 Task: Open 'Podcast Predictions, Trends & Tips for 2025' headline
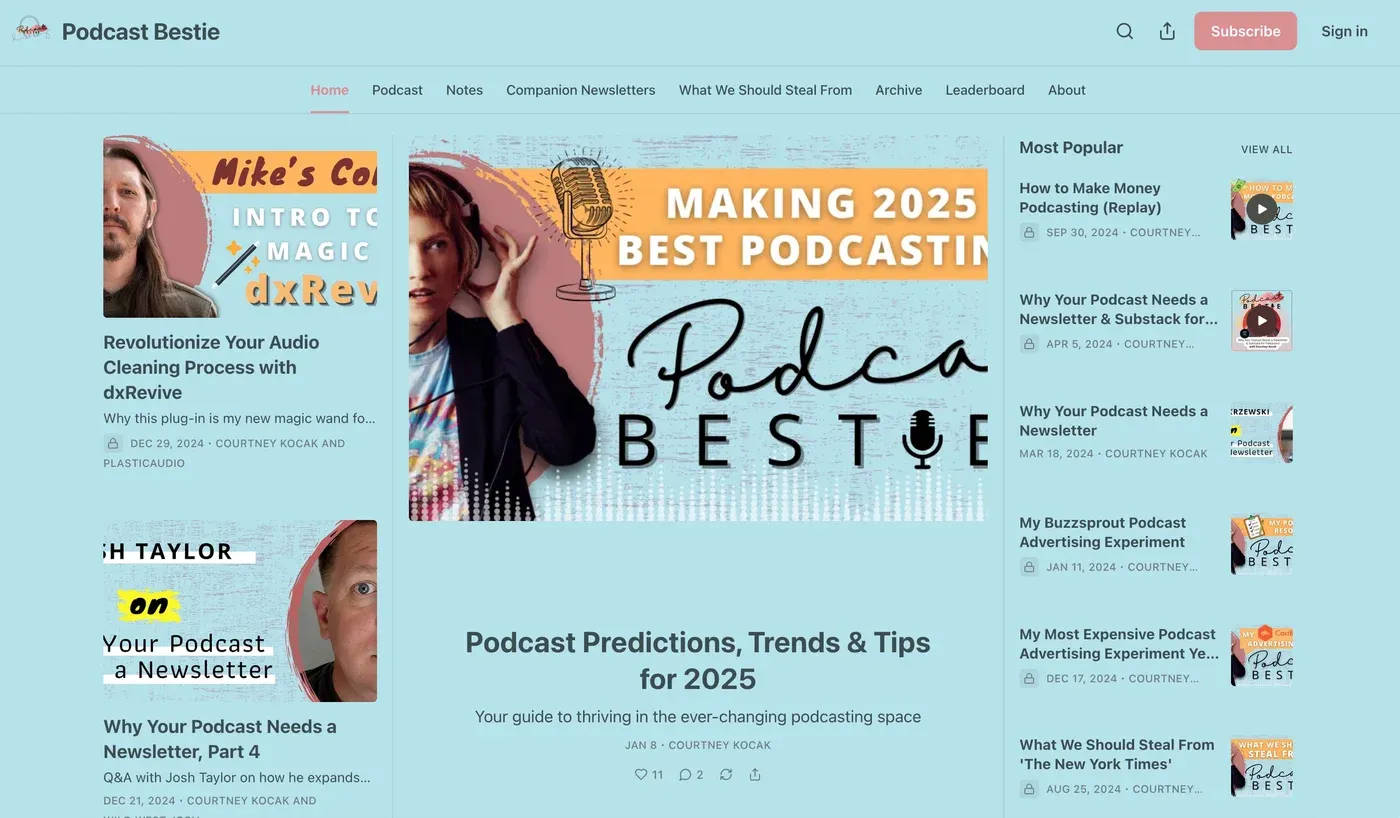[697, 660]
